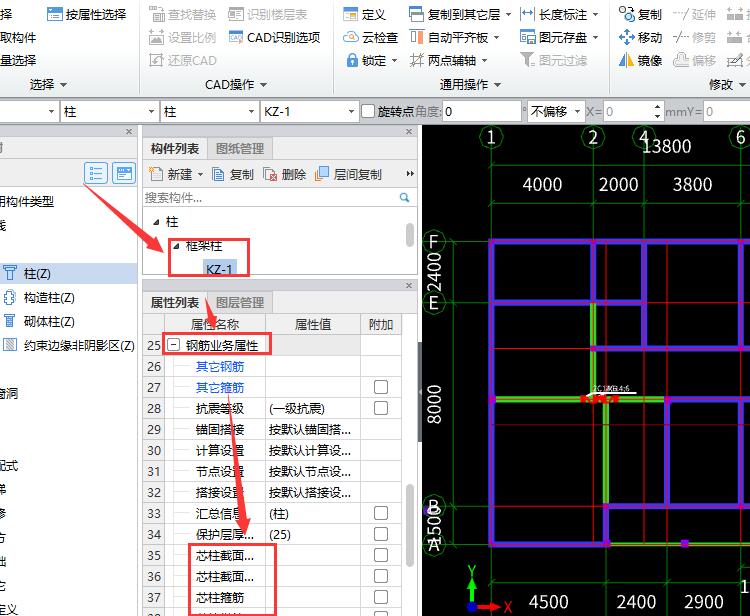Collapse the 钢筋业务属性 group

175,345
